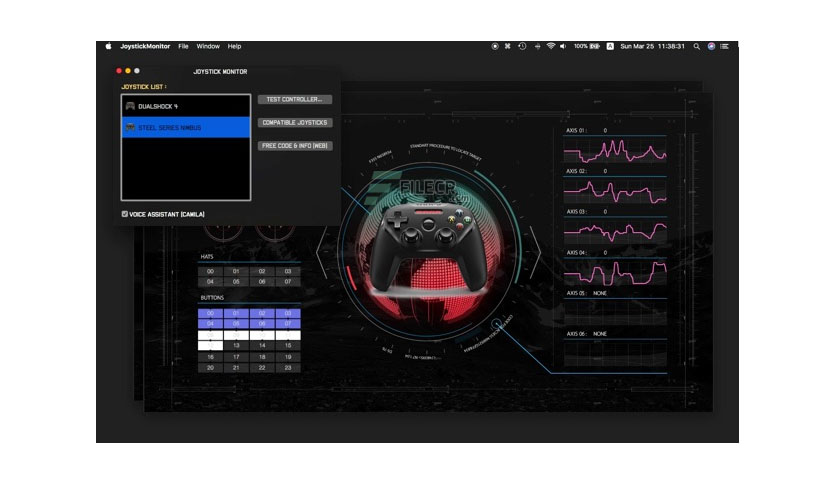Image resolution: width=836 pixels, height=484 pixels.
Task: Click Buttons cell 15
Action: coord(288,345)
